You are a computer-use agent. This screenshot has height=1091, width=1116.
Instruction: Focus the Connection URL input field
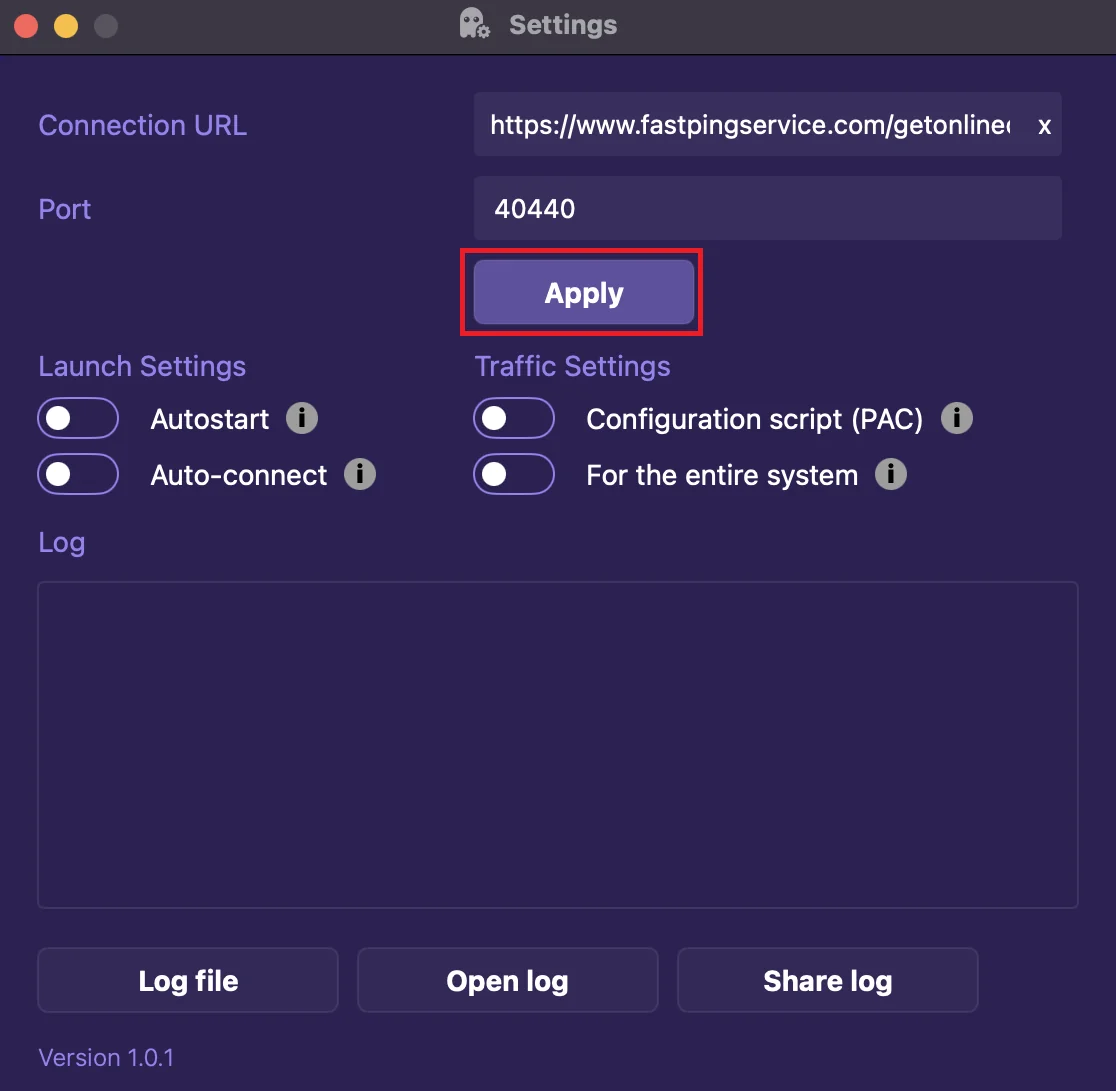click(750, 126)
